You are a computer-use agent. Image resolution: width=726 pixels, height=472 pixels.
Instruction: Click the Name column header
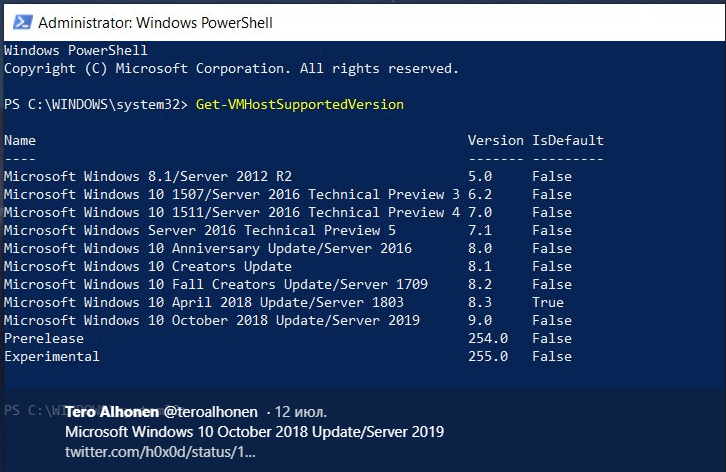pyautogui.click(x=20, y=140)
